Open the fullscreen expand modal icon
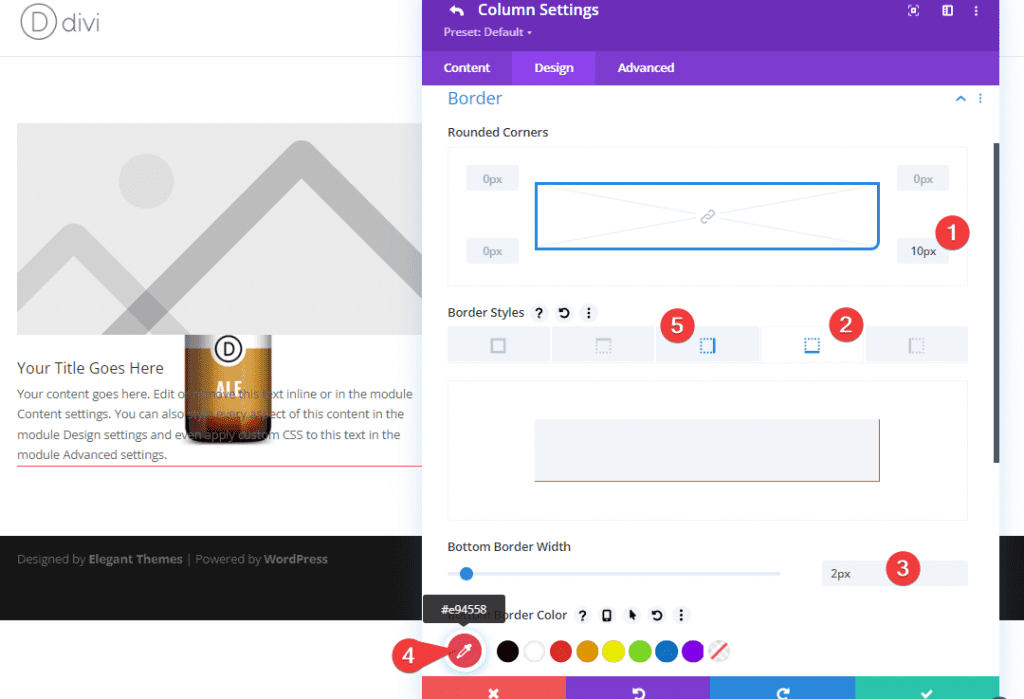 914,10
